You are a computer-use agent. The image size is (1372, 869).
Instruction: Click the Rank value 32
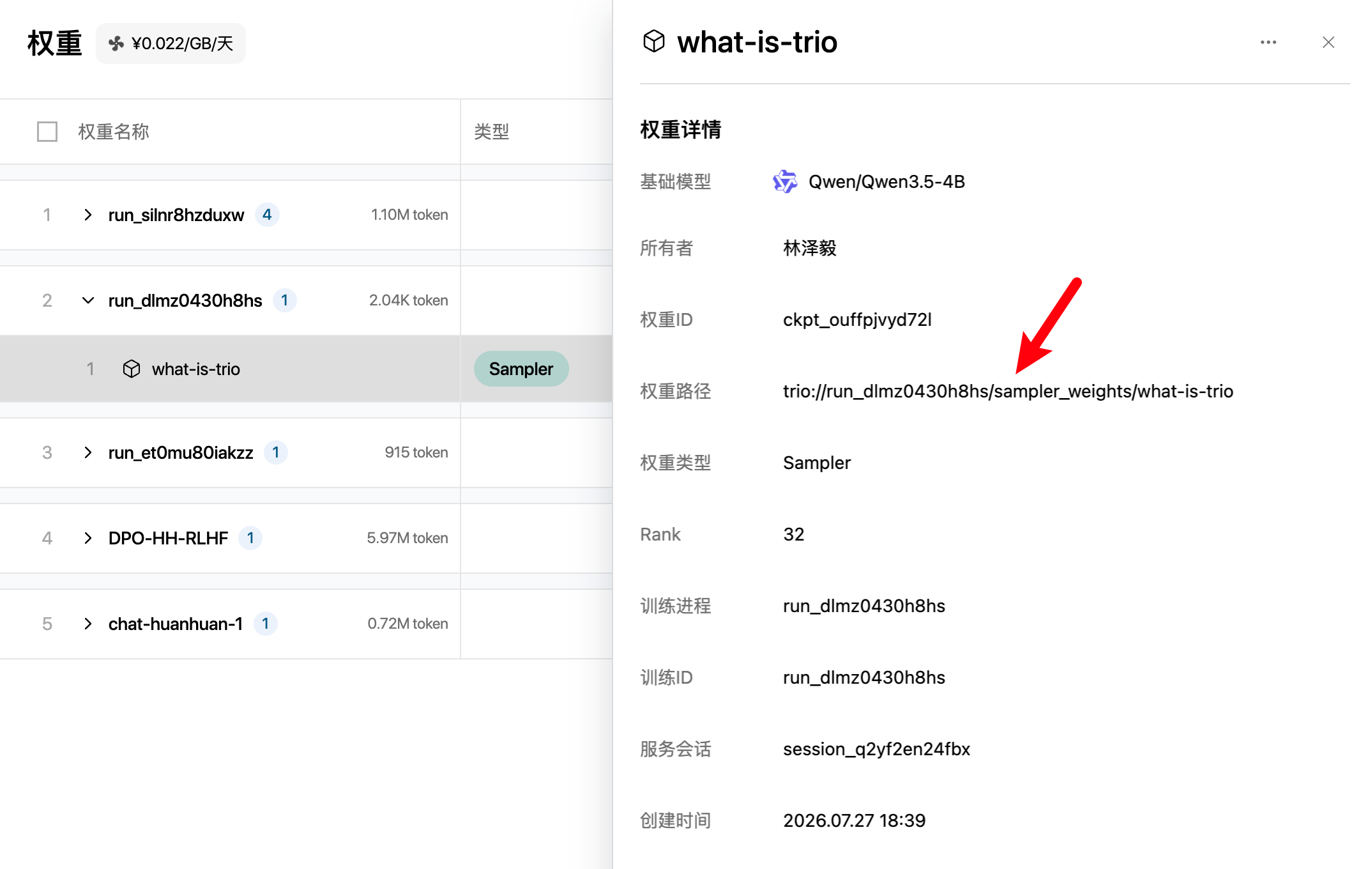pyautogui.click(x=794, y=534)
